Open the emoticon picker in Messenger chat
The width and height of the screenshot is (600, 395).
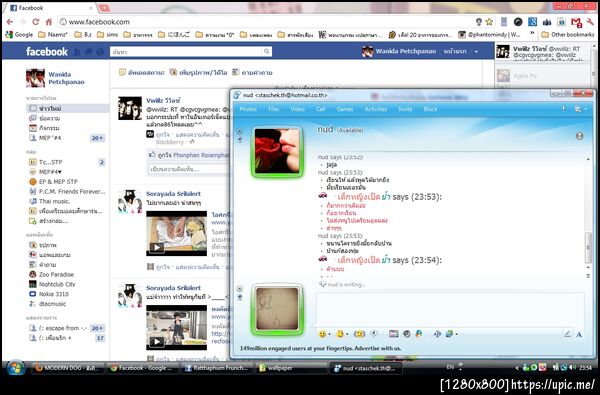(x=323, y=334)
